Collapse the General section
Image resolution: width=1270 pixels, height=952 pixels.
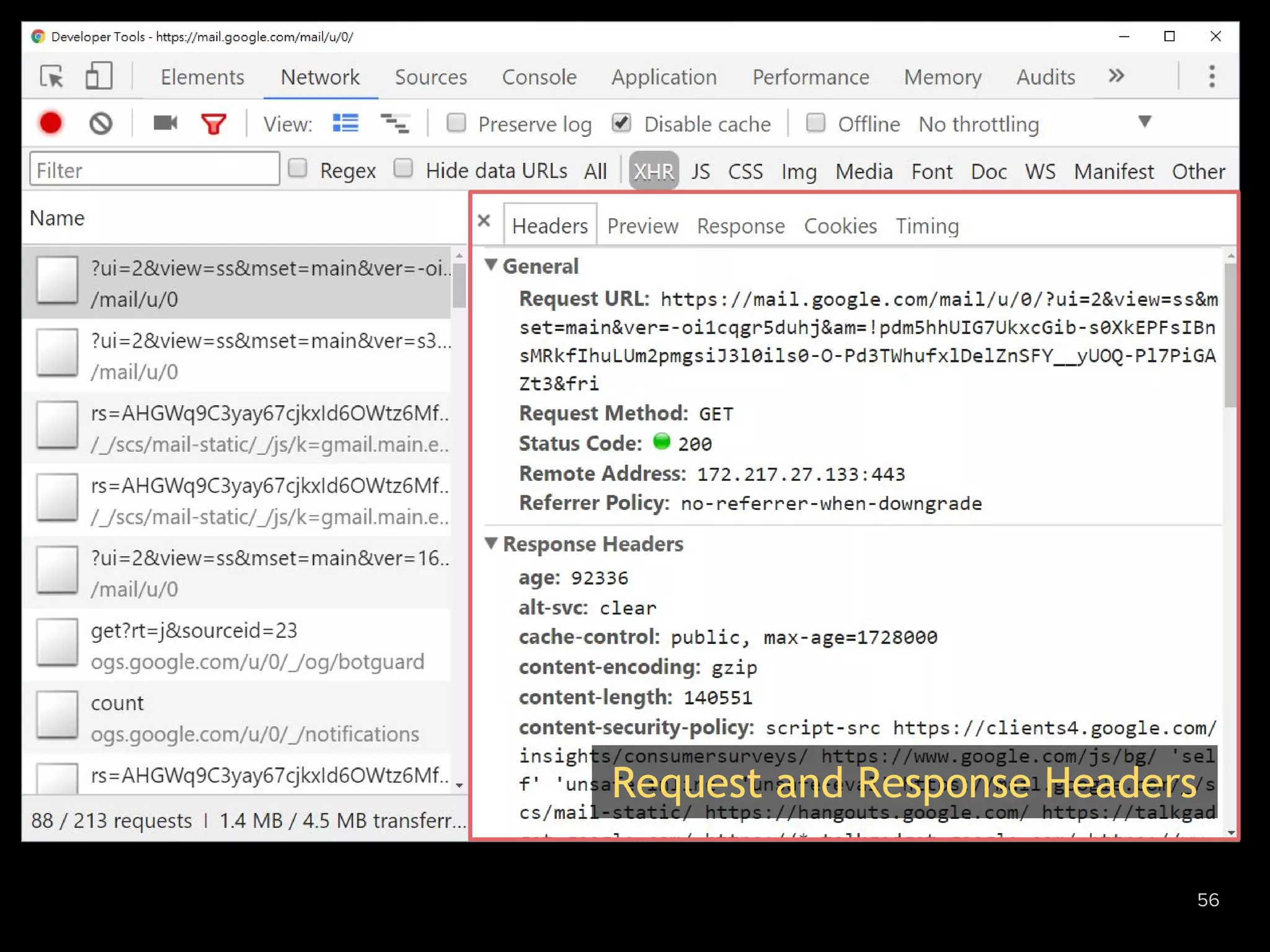pyautogui.click(x=491, y=265)
